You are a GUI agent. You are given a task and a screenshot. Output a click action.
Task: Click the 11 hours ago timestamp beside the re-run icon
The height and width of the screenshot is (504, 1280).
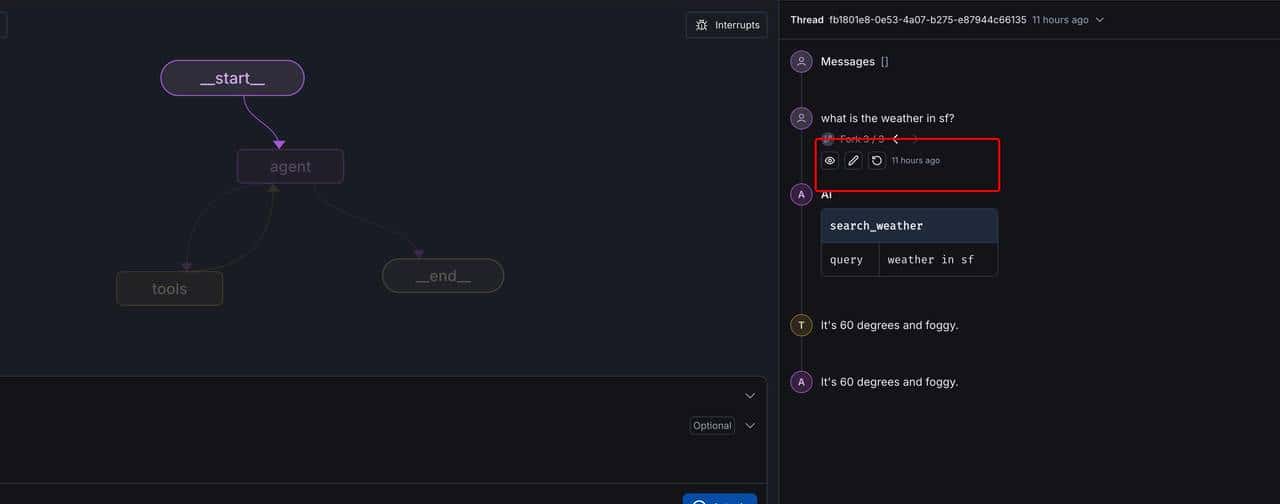coord(916,160)
